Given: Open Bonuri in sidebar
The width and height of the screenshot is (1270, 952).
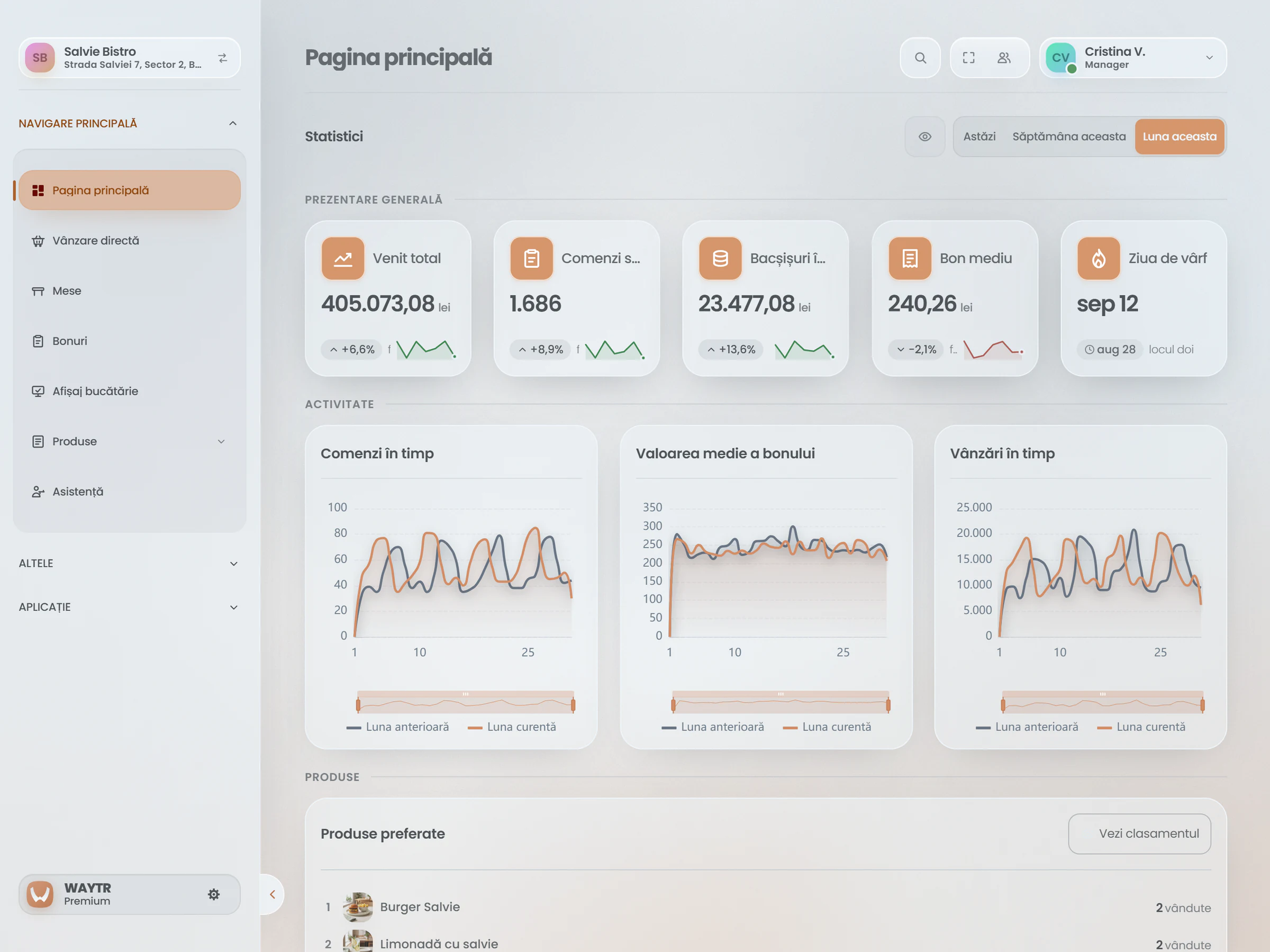Looking at the screenshot, I should (129, 341).
